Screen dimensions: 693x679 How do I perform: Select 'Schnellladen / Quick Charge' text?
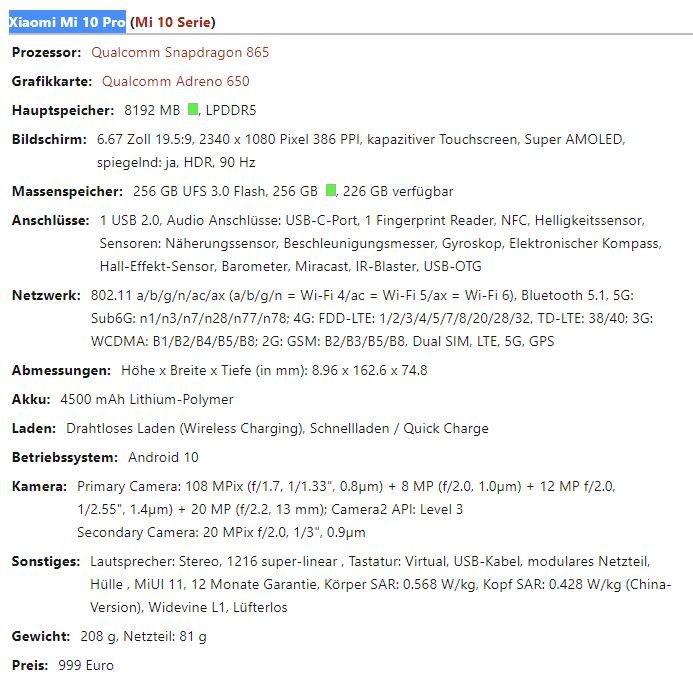click(x=399, y=428)
